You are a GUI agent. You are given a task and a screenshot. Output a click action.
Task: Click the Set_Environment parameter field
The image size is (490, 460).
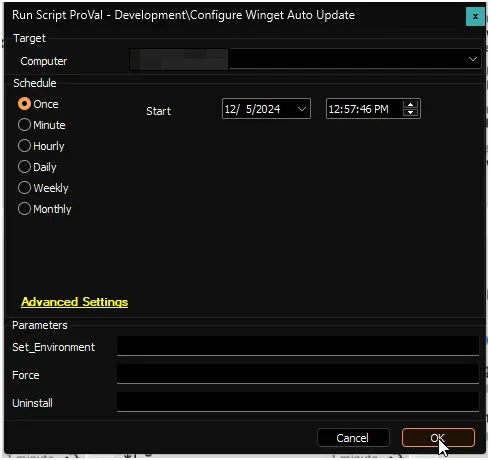[298, 346]
